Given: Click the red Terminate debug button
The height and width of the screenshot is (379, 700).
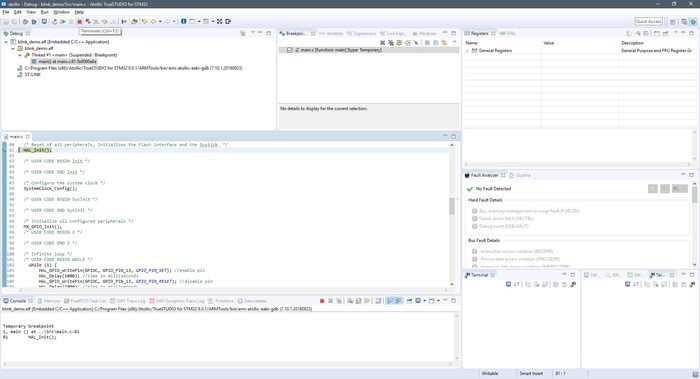Looking at the screenshot, I should 79,21.
